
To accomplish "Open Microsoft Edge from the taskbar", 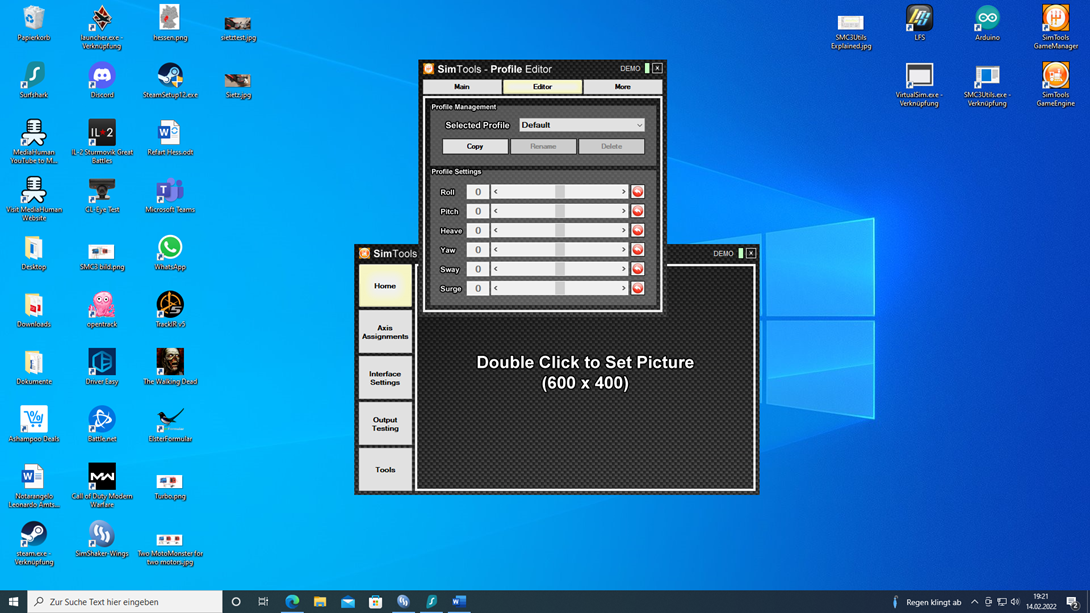I will 292,602.
